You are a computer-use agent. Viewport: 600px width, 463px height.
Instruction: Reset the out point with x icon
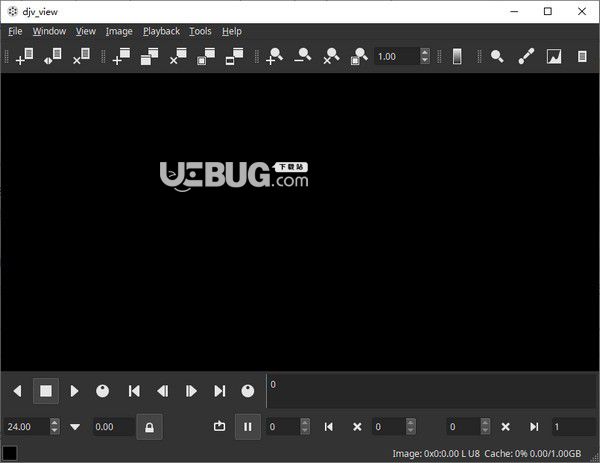pos(505,427)
